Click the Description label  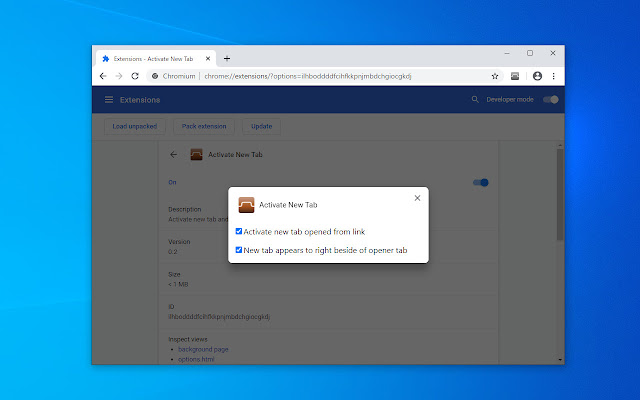point(185,209)
